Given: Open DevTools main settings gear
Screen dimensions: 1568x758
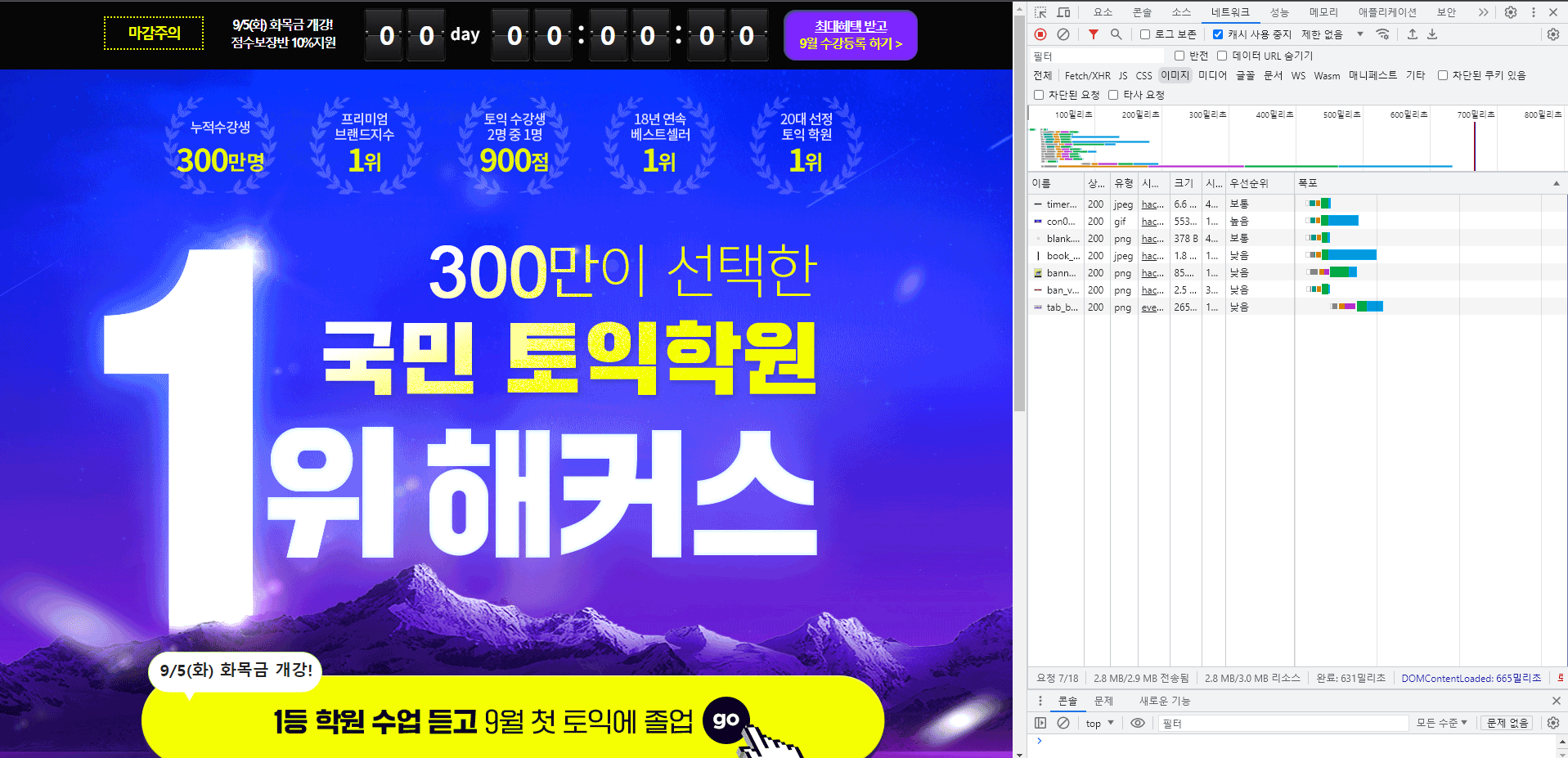Looking at the screenshot, I should (1511, 12).
